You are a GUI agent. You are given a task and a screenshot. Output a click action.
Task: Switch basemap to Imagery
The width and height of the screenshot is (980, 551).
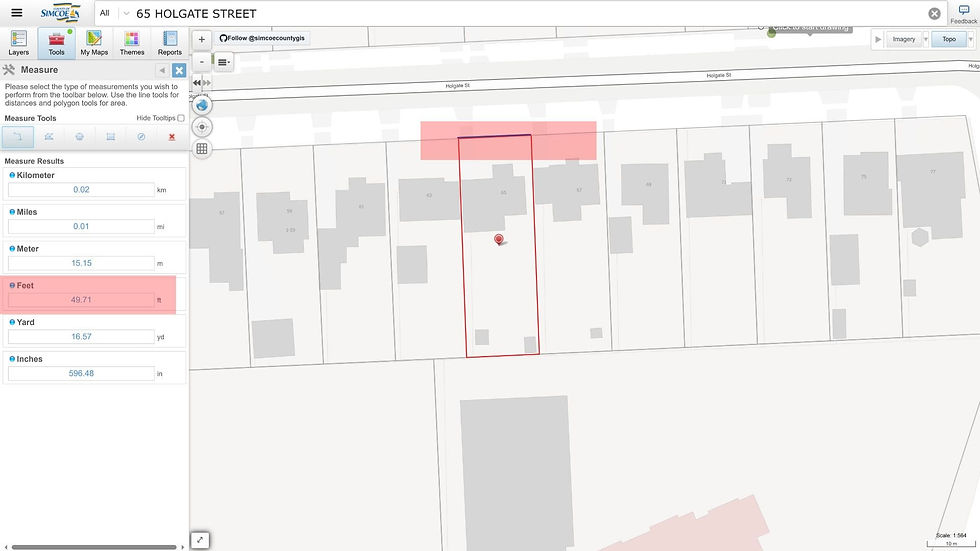pos(903,39)
